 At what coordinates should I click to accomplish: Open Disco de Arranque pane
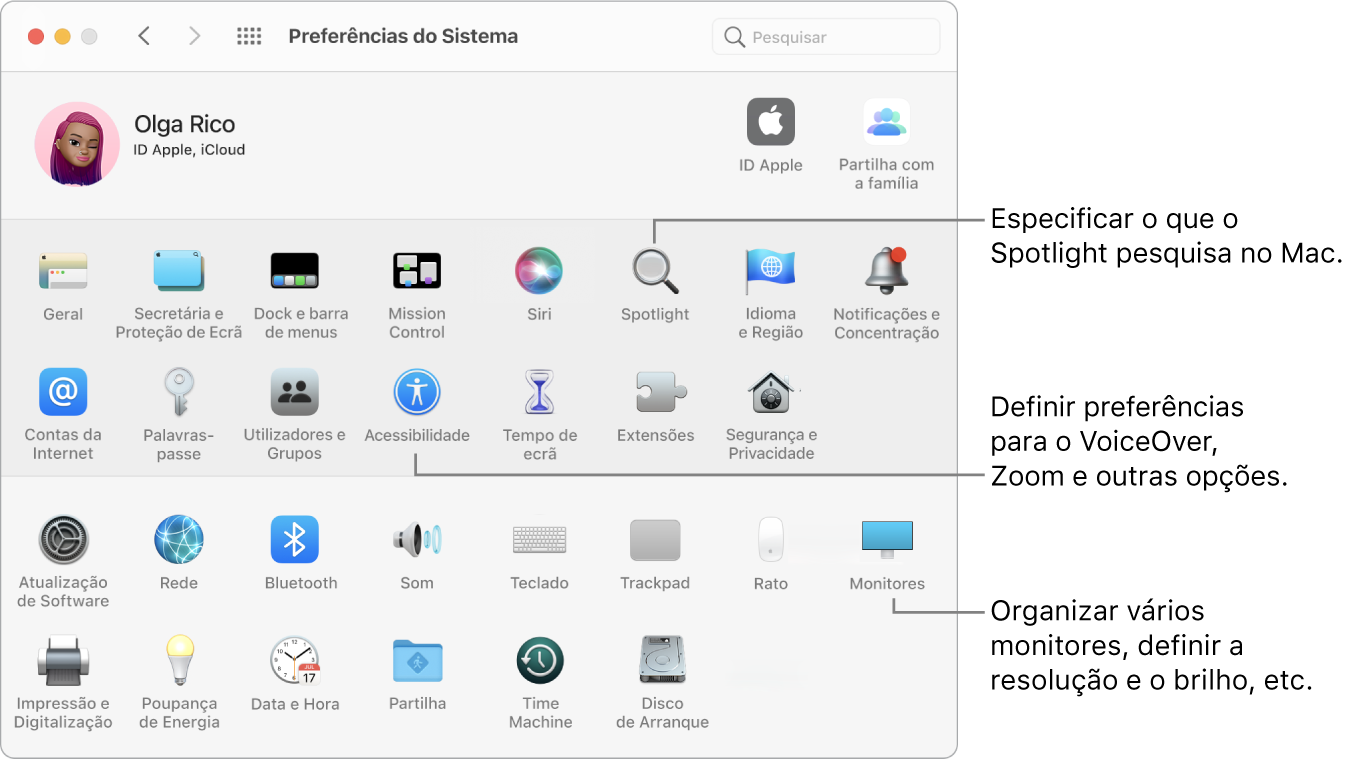pos(661,661)
